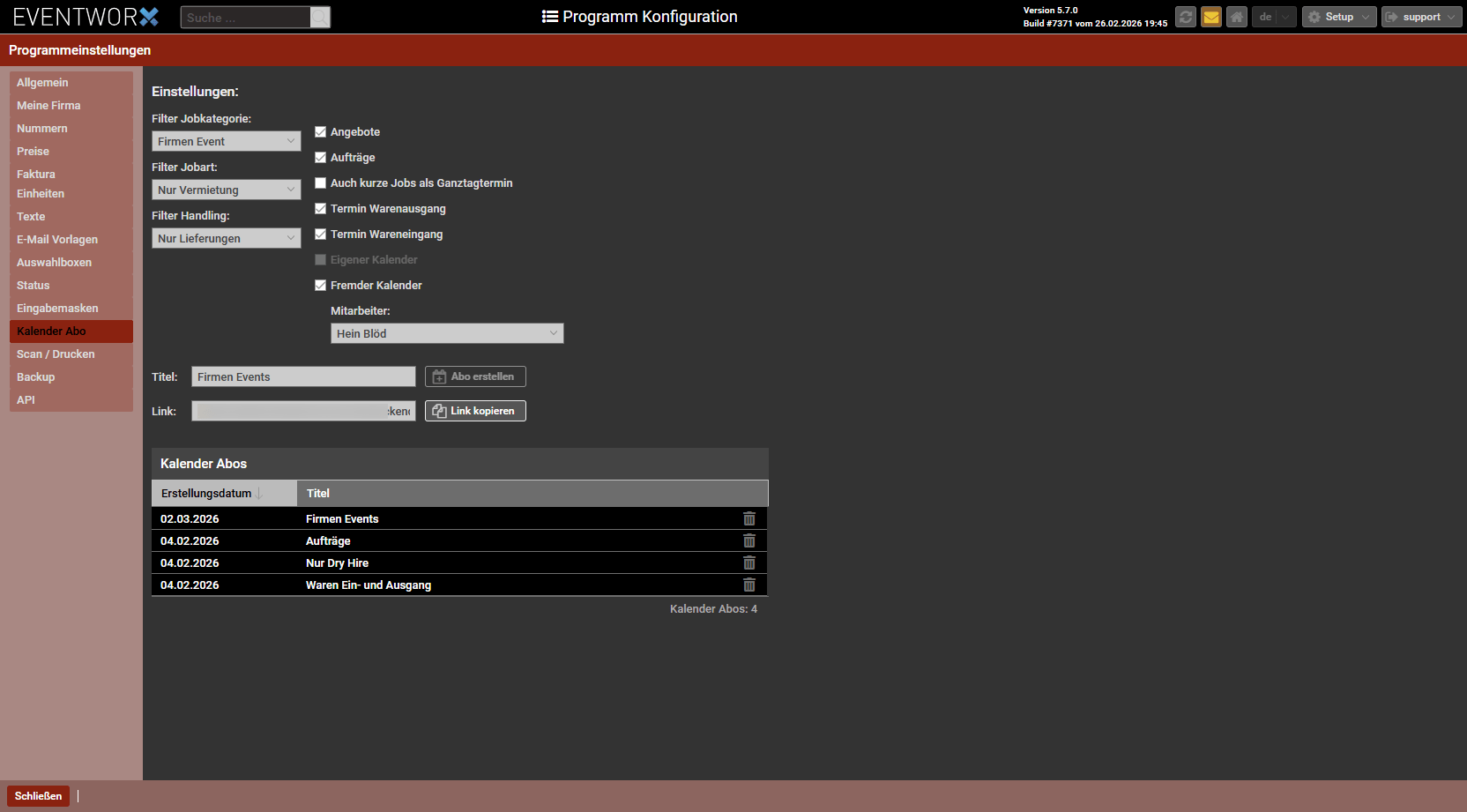1467x812 pixels.
Task: Click the home icon in header
Action: pyautogui.click(x=1237, y=17)
